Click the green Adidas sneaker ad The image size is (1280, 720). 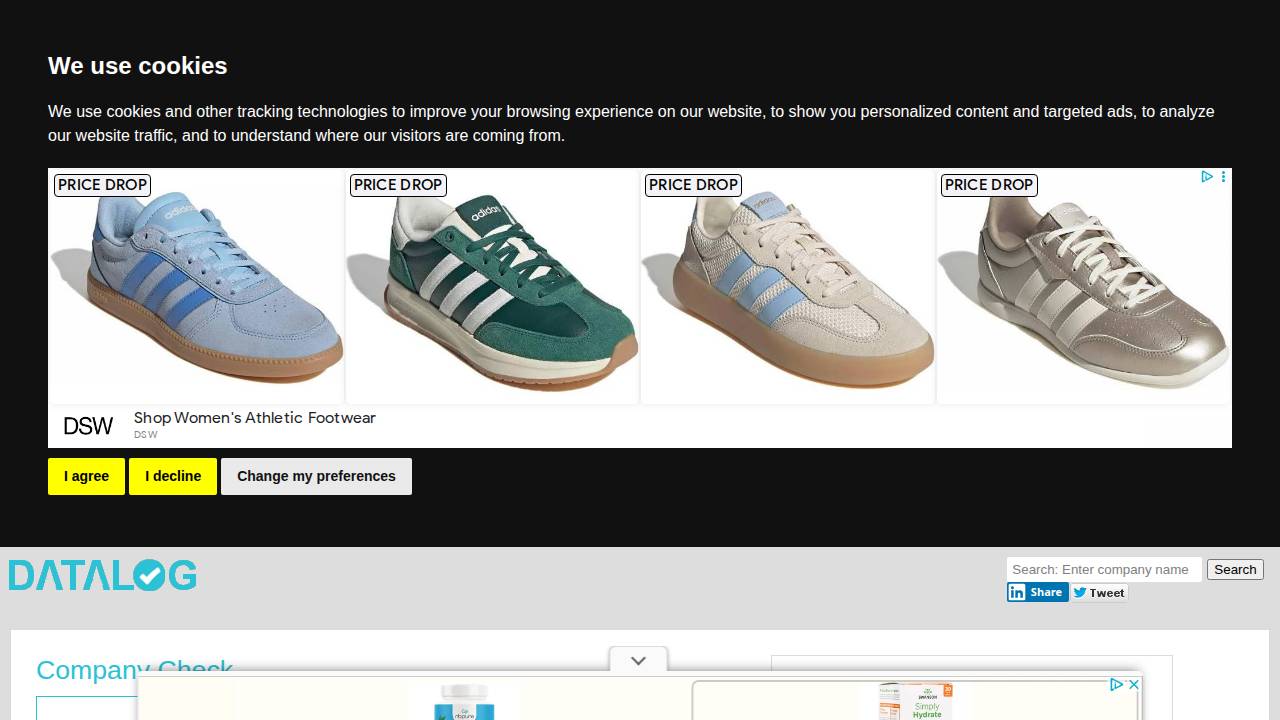[x=492, y=286]
